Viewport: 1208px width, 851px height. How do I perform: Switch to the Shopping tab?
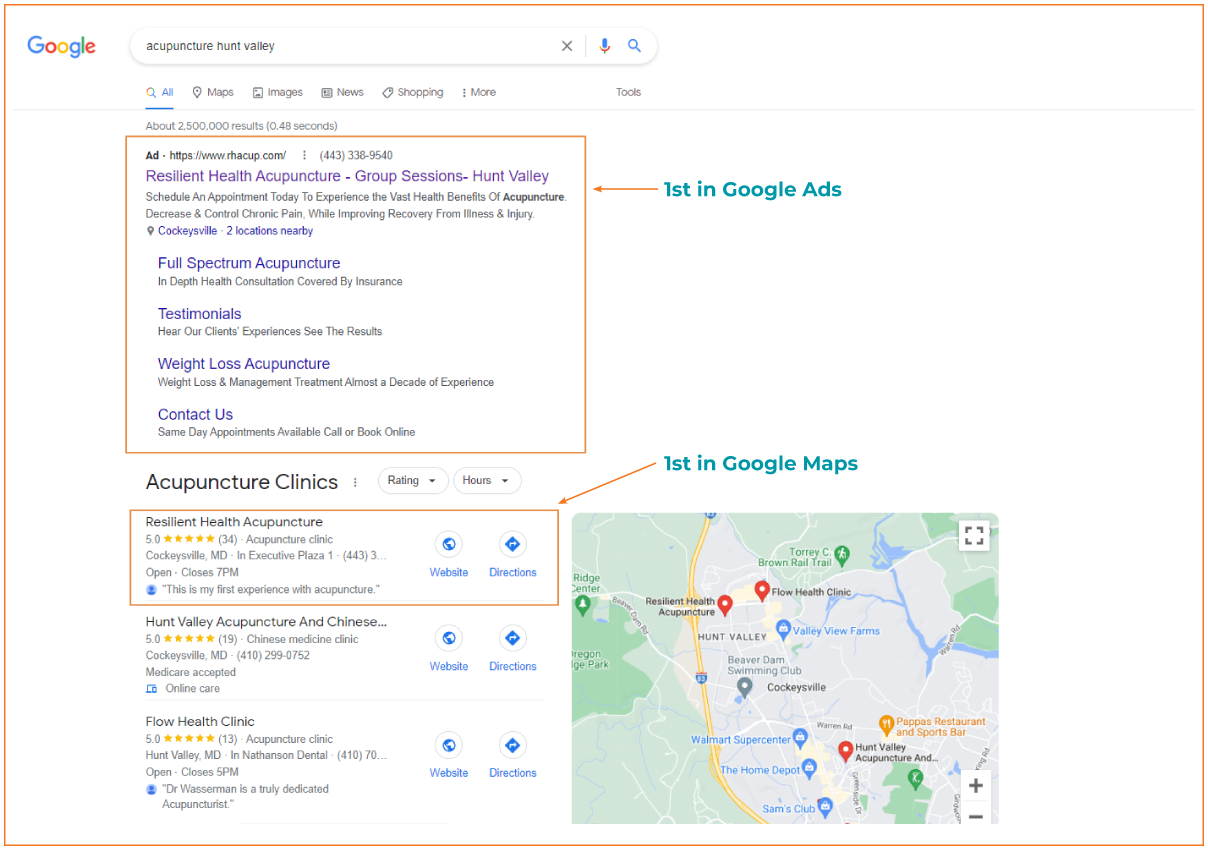pyautogui.click(x=412, y=92)
